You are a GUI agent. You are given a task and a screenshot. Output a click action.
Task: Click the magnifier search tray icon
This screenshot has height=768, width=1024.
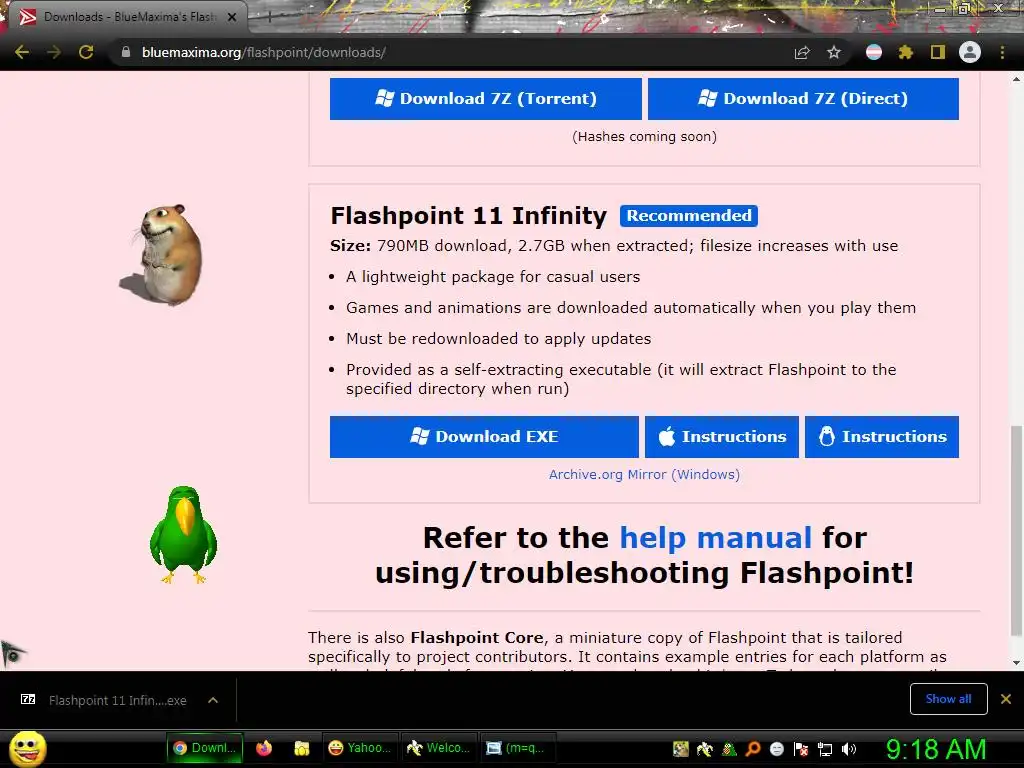[x=753, y=749]
